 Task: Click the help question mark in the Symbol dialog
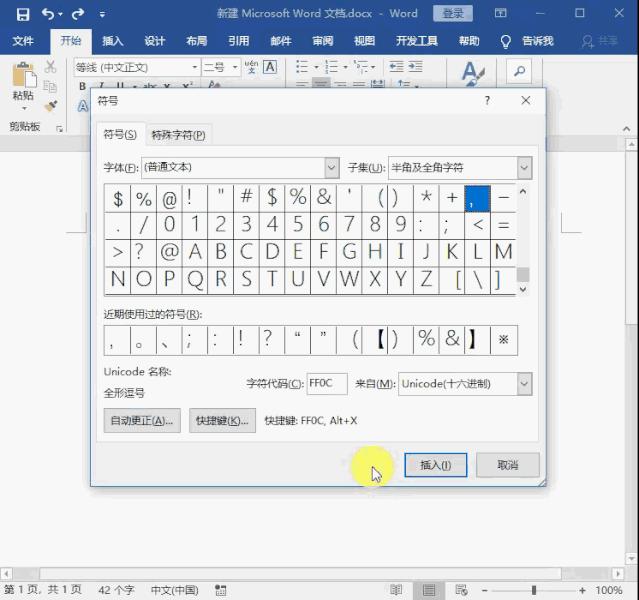487,100
